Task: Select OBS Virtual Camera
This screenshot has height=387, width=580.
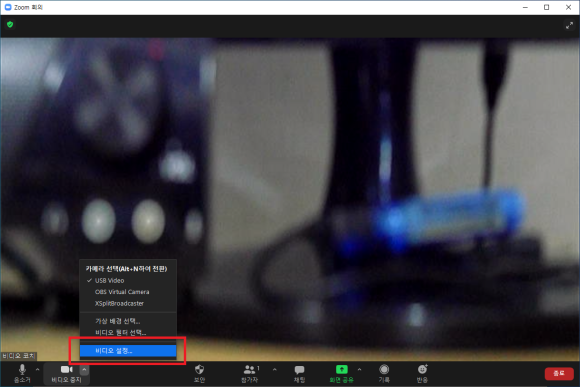Action: 128,292
